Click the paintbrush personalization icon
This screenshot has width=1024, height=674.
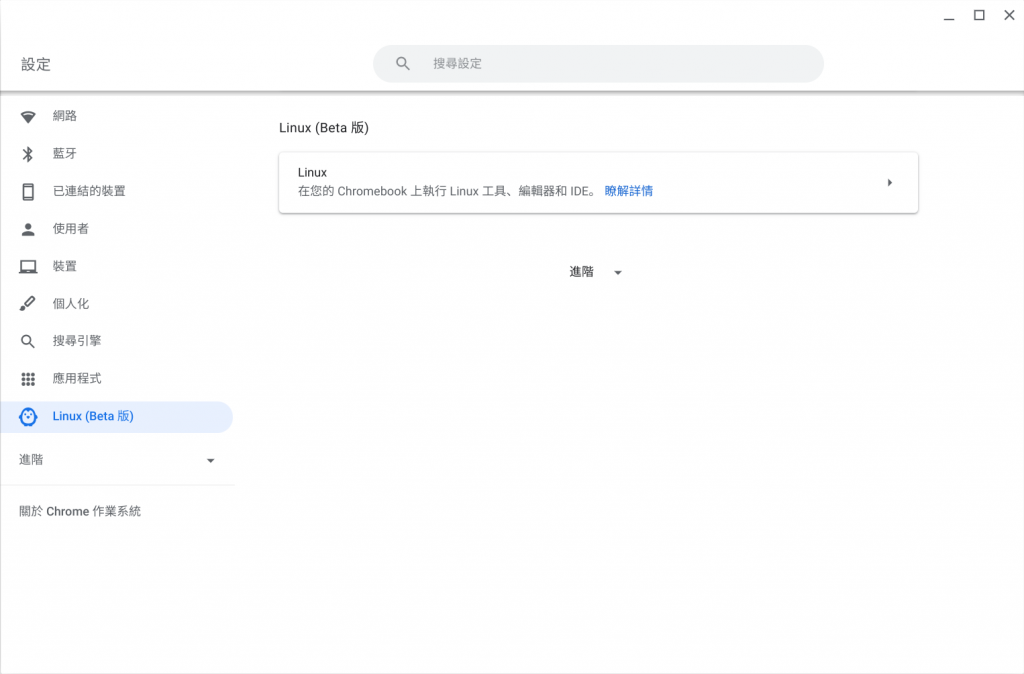point(28,304)
